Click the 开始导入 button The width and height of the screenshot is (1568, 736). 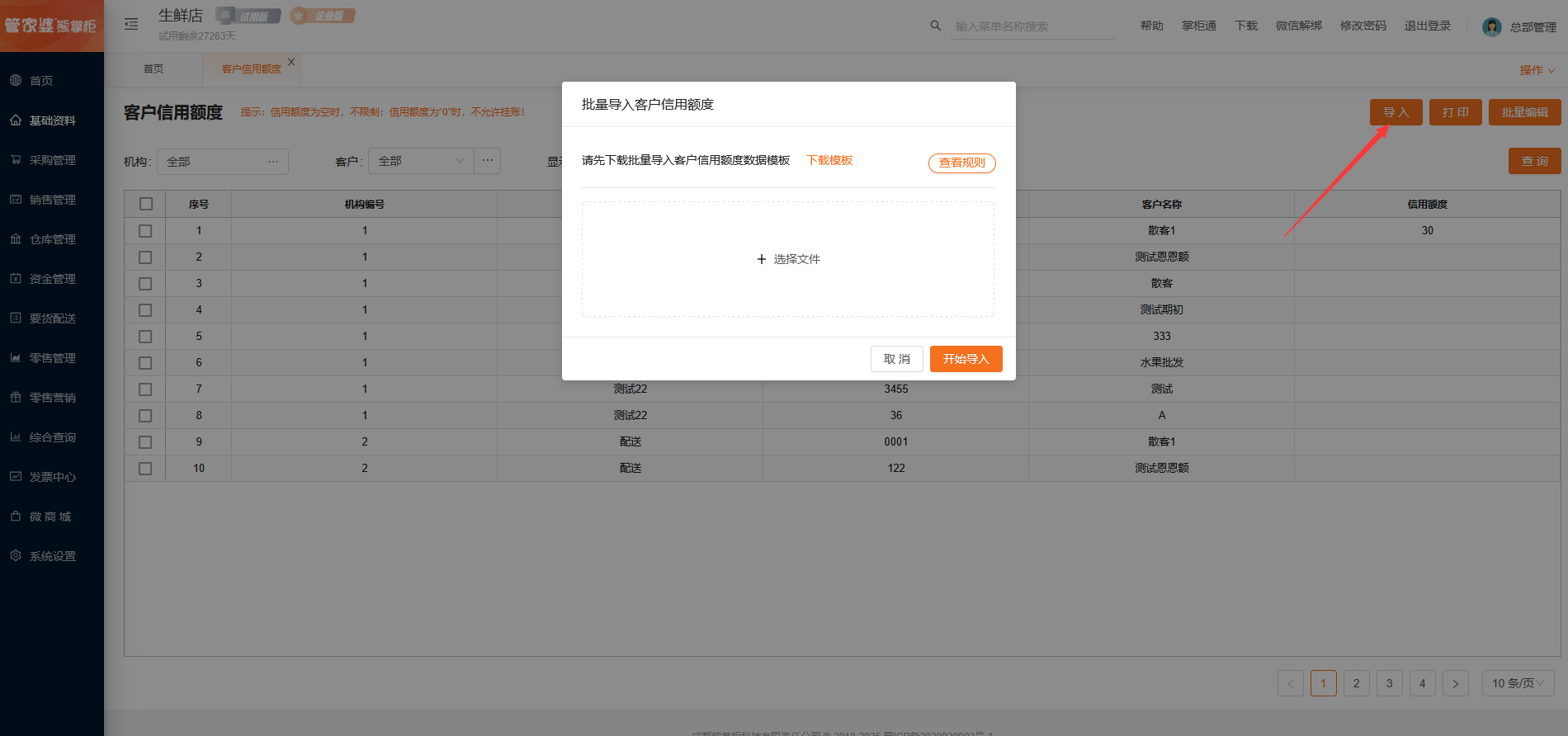coord(966,359)
